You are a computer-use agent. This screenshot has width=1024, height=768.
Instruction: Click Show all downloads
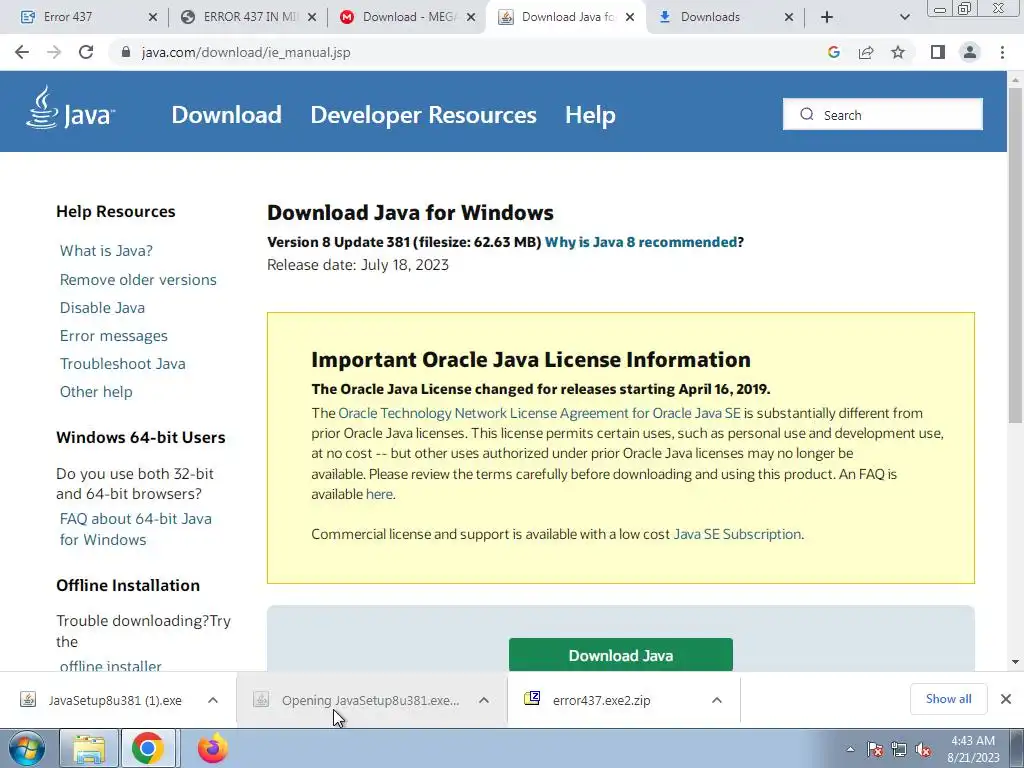948,699
